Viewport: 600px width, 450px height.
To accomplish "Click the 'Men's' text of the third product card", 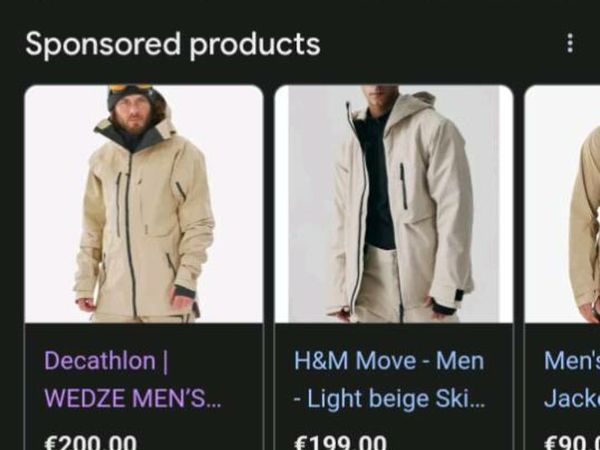I will click(x=572, y=361).
